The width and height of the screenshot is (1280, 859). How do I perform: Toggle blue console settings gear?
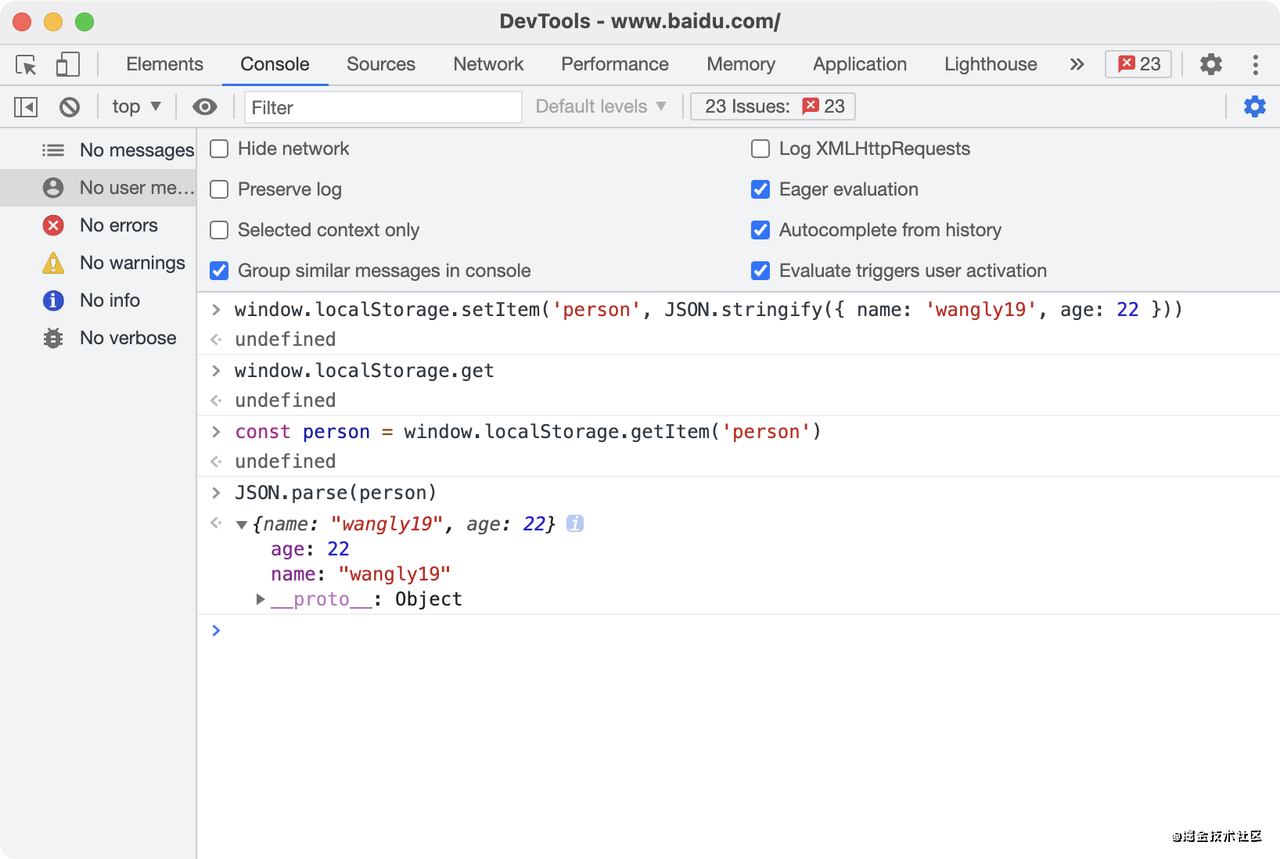(1254, 107)
